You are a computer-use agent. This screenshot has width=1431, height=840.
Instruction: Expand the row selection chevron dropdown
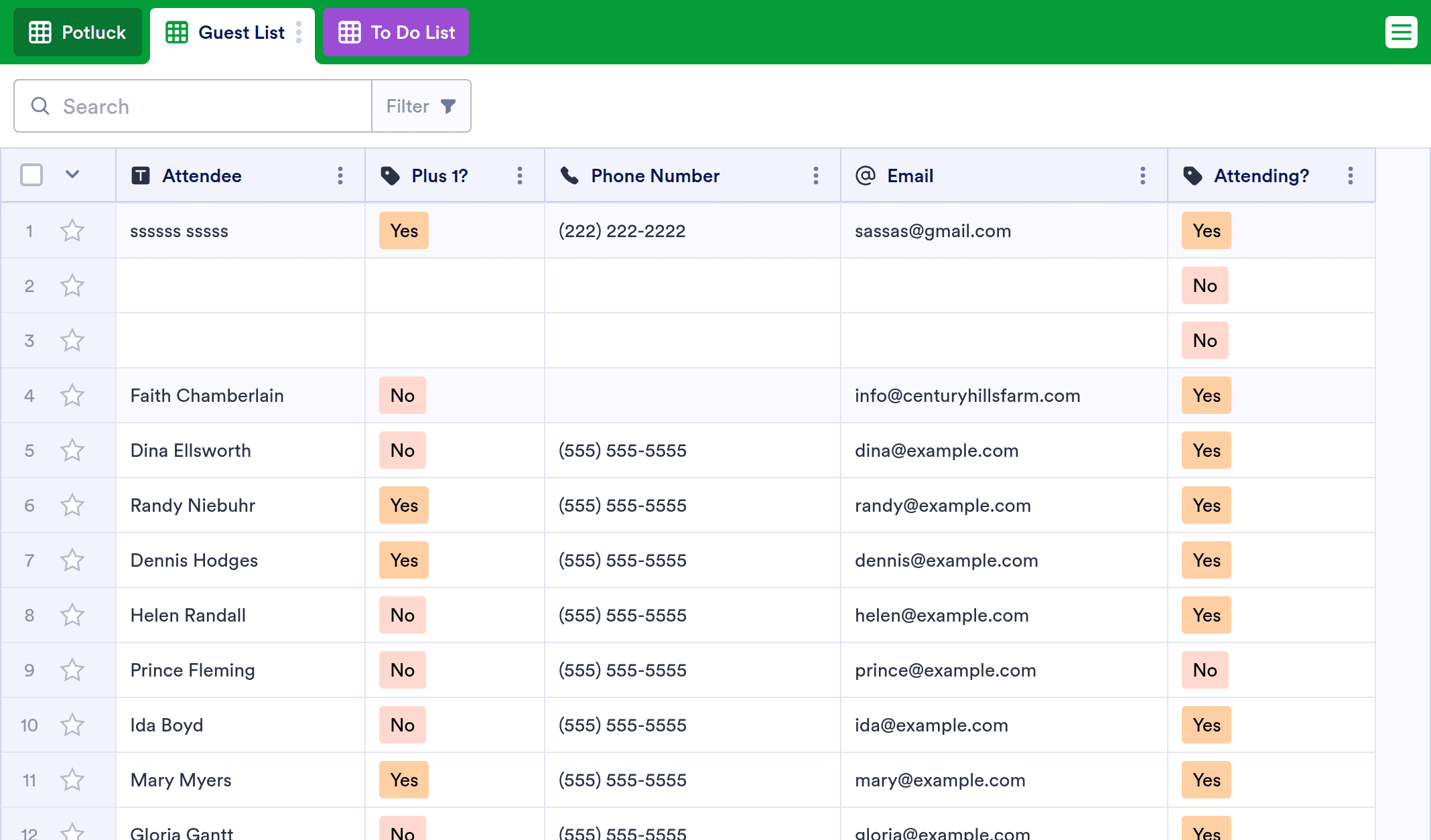pyautogui.click(x=72, y=175)
